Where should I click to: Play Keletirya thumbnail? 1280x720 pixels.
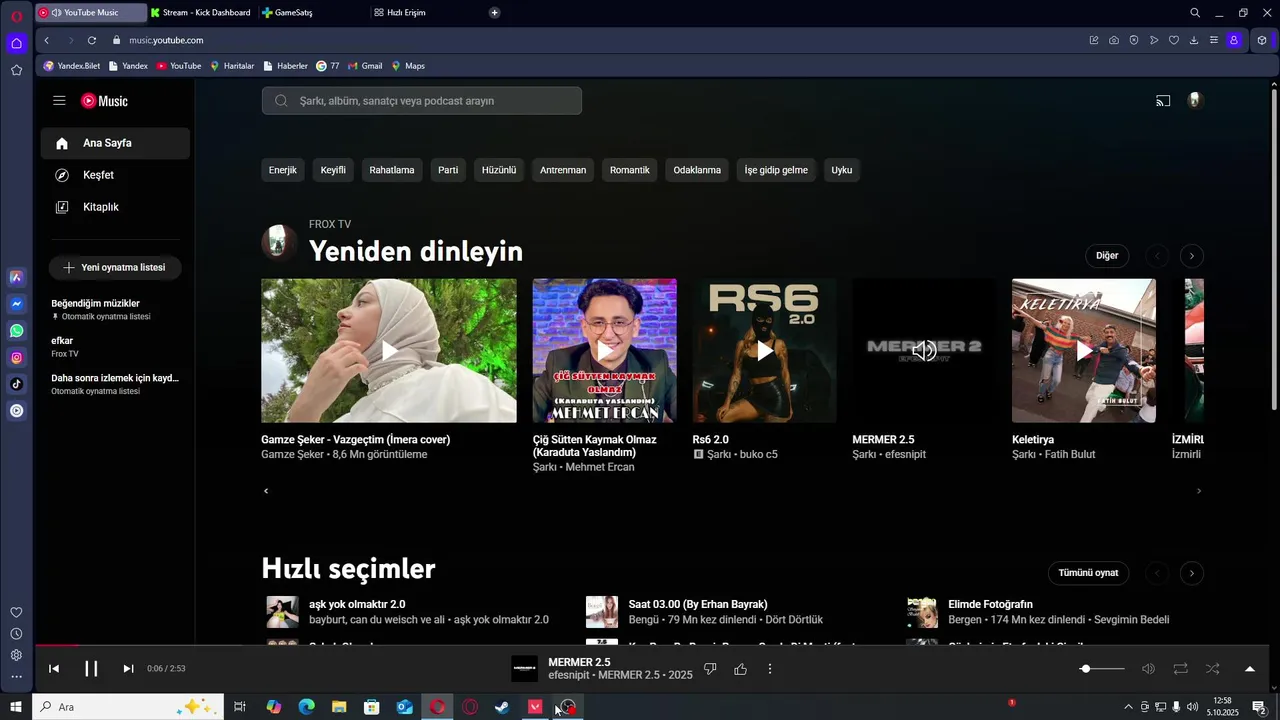pyautogui.click(x=1084, y=351)
